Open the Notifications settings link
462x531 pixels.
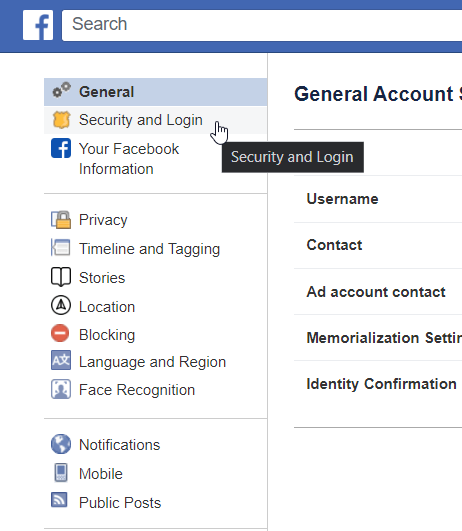click(119, 445)
